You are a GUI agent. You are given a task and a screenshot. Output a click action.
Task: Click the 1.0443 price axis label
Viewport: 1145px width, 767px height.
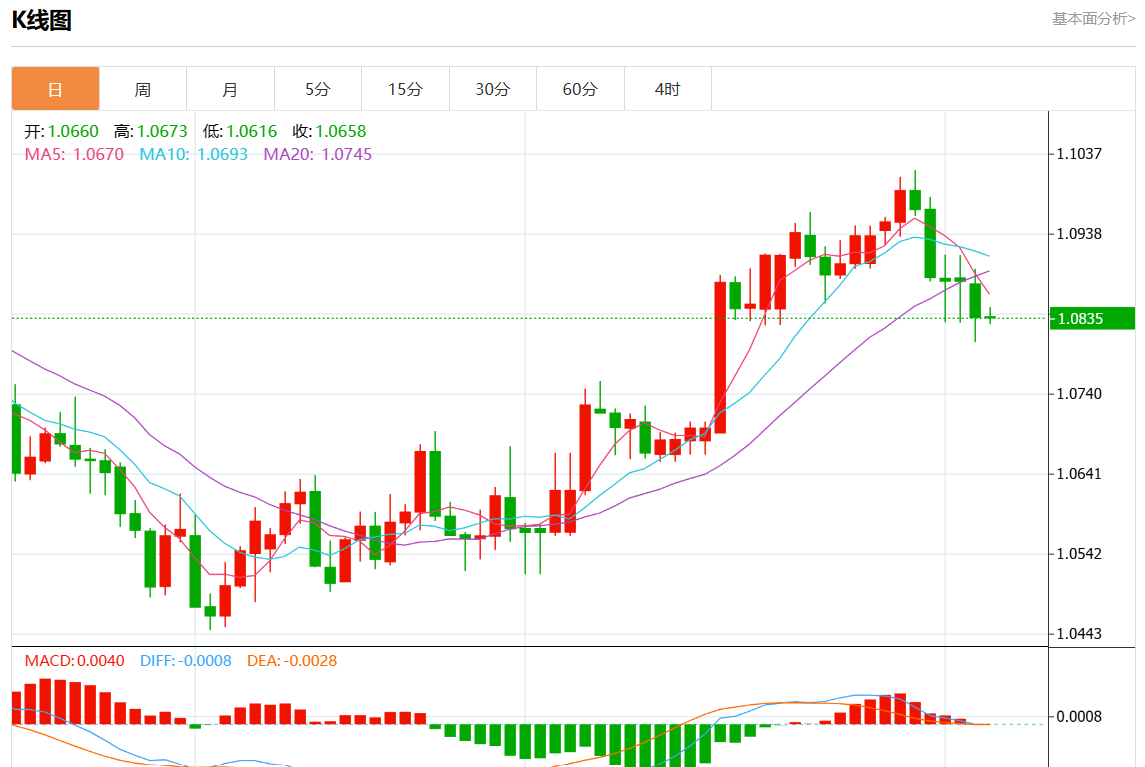click(x=1079, y=634)
